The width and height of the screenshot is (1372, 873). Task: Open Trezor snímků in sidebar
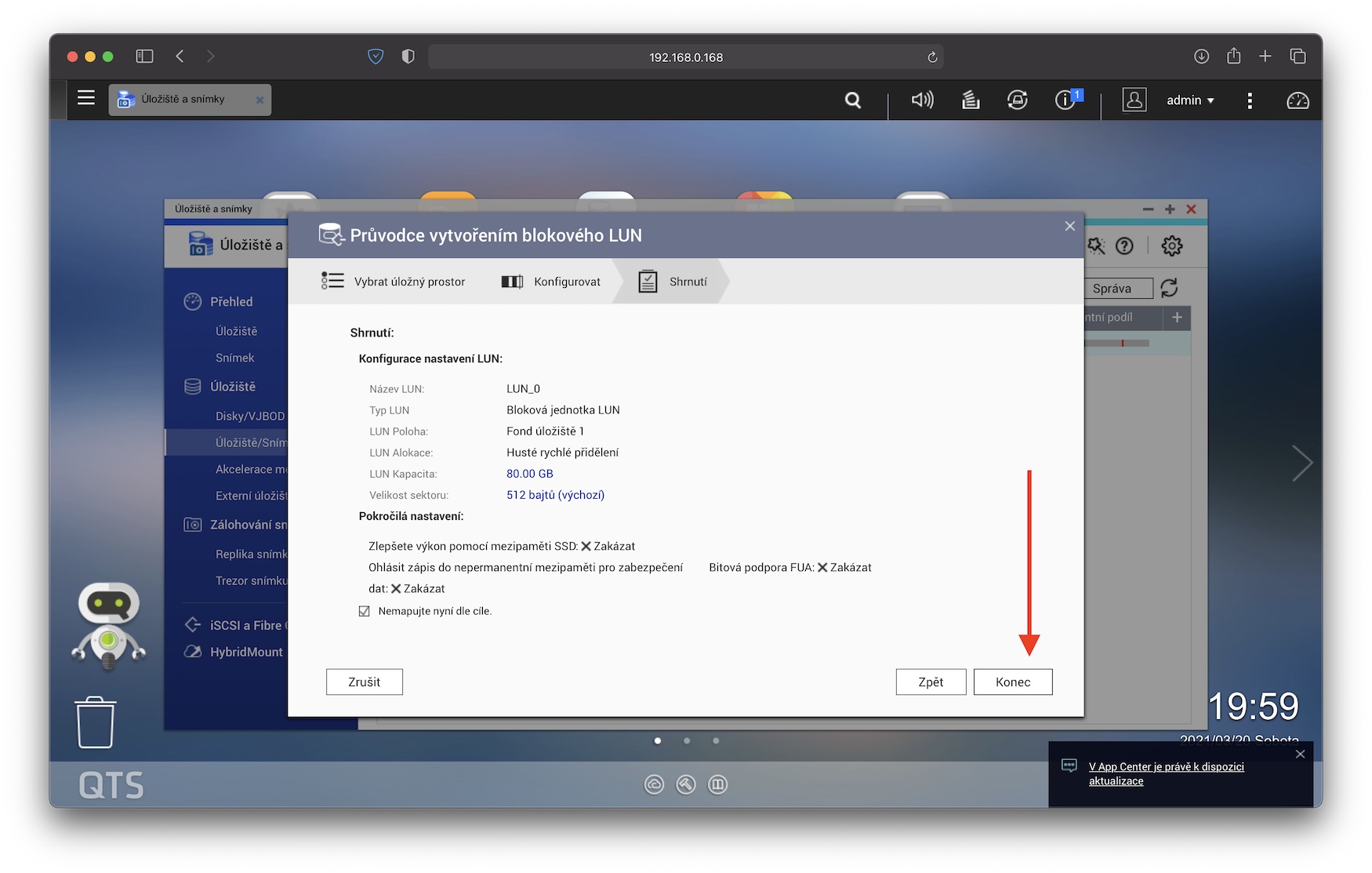(251, 580)
